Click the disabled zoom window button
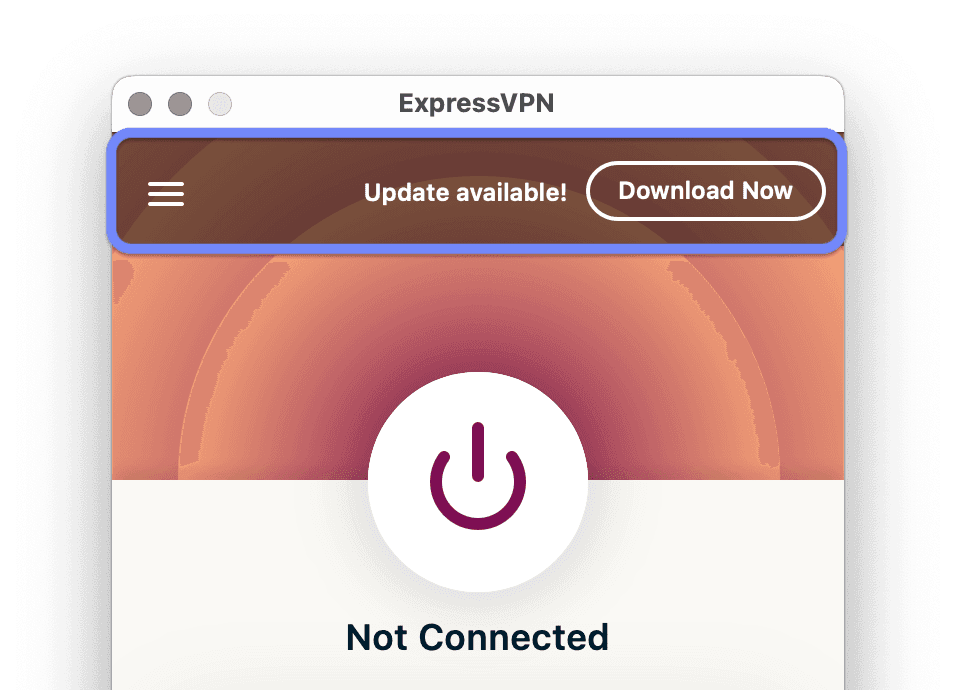This screenshot has height=690, width=956. tap(220, 104)
